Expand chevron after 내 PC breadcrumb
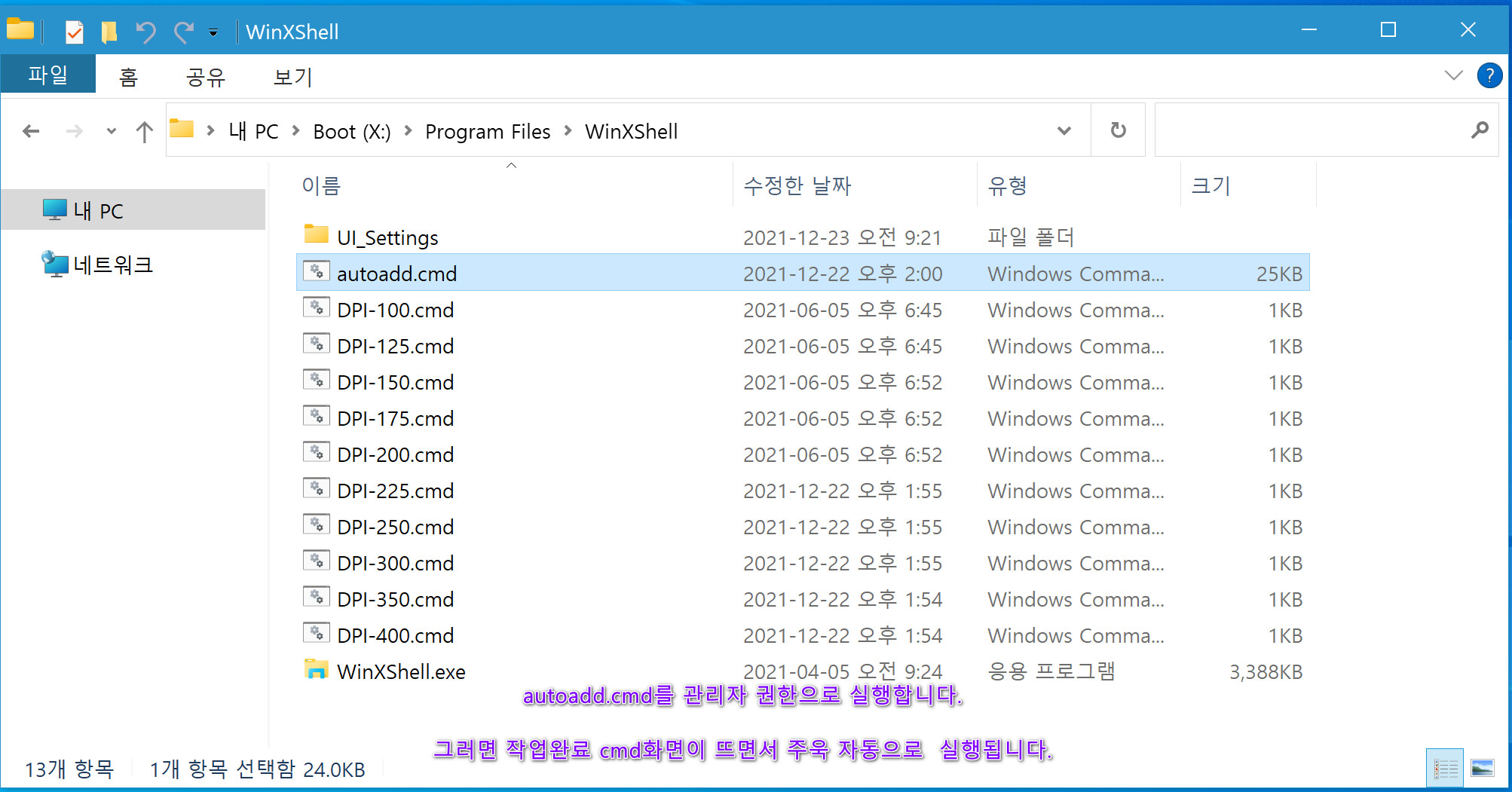Screen dimensions: 1512x792 pyautogui.click(x=296, y=130)
